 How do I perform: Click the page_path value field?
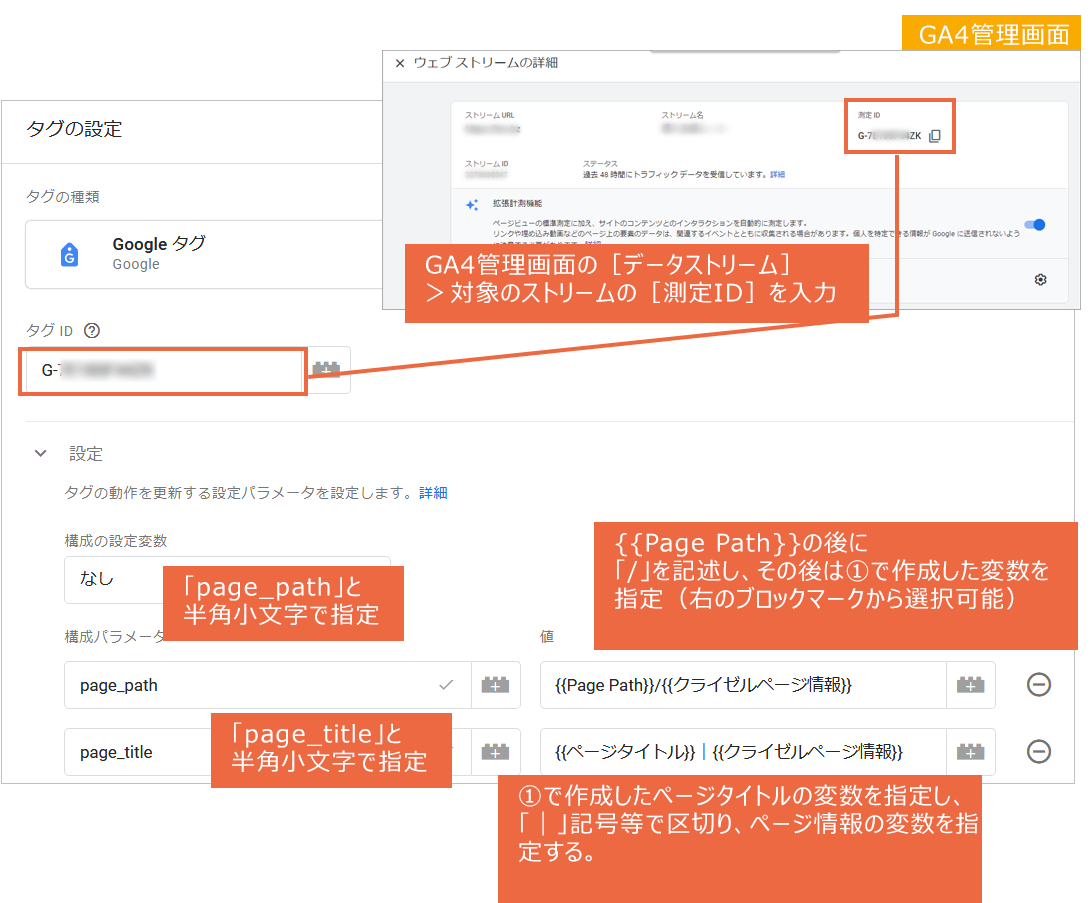pyautogui.click(x=743, y=685)
